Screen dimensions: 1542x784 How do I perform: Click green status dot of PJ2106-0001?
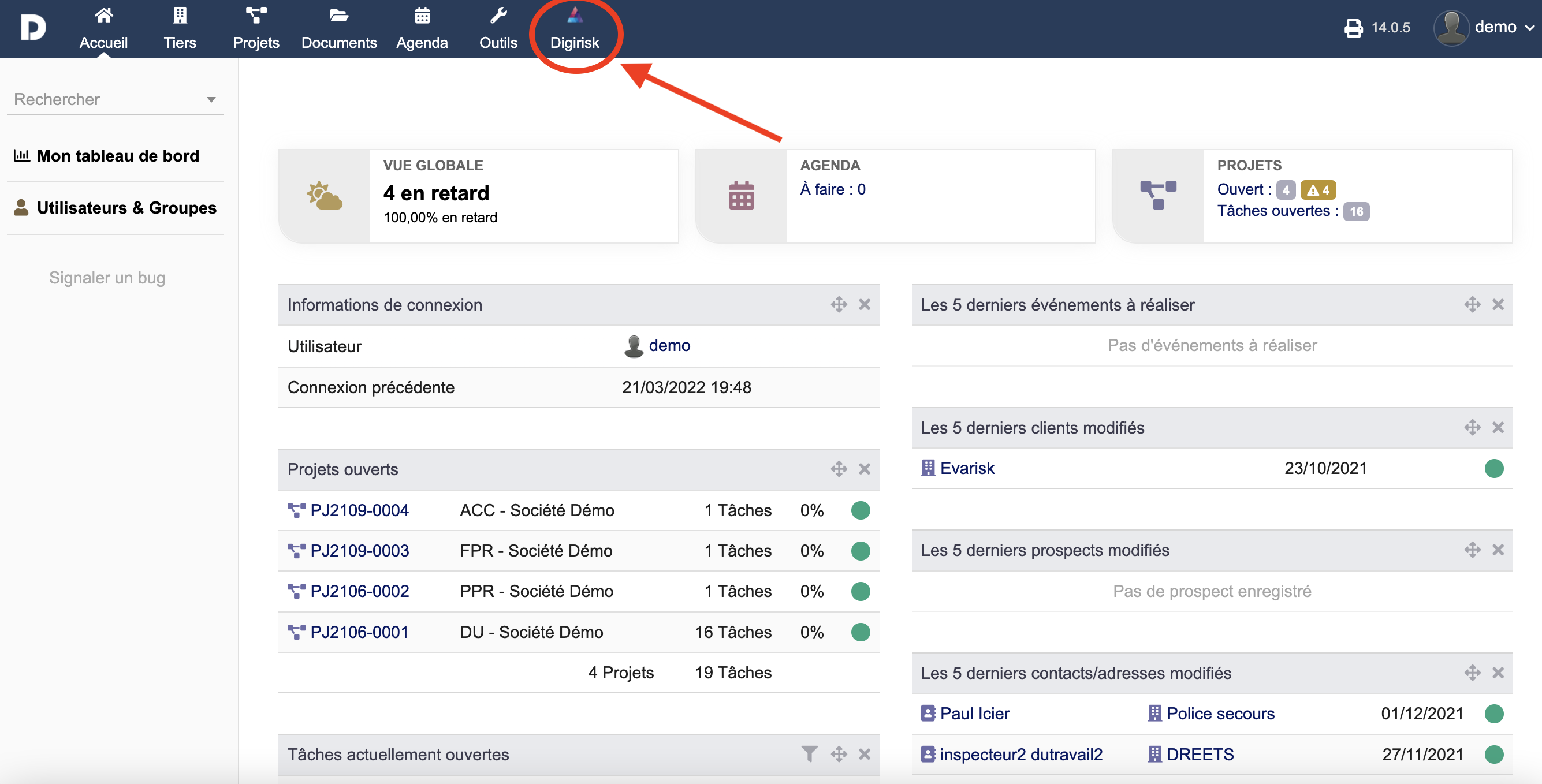pos(860,632)
